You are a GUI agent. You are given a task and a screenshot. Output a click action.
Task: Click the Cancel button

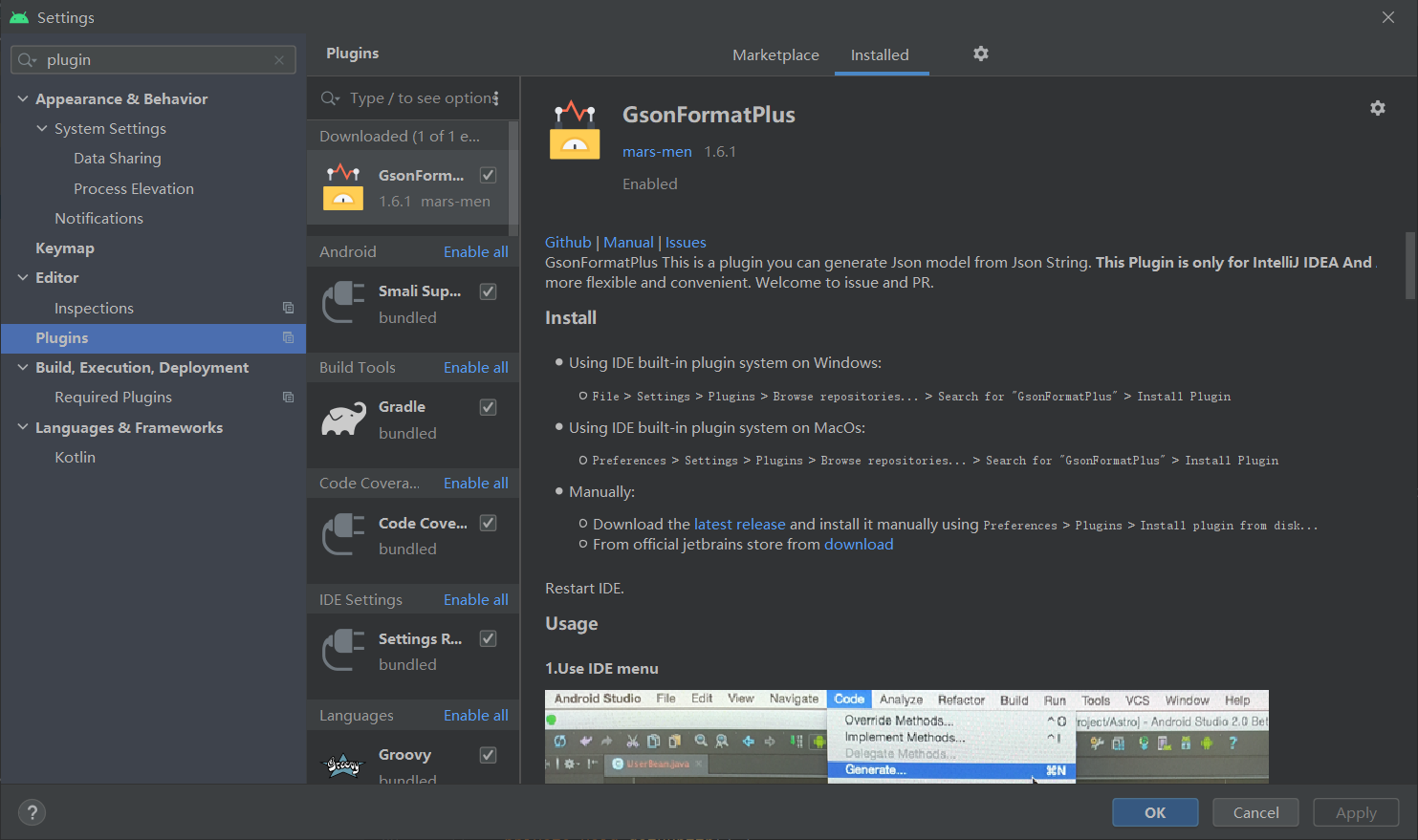pos(1255,812)
